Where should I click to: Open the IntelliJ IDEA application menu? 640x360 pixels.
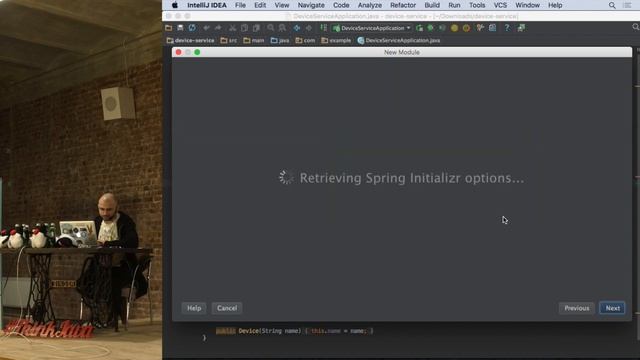[x=207, y=5]
